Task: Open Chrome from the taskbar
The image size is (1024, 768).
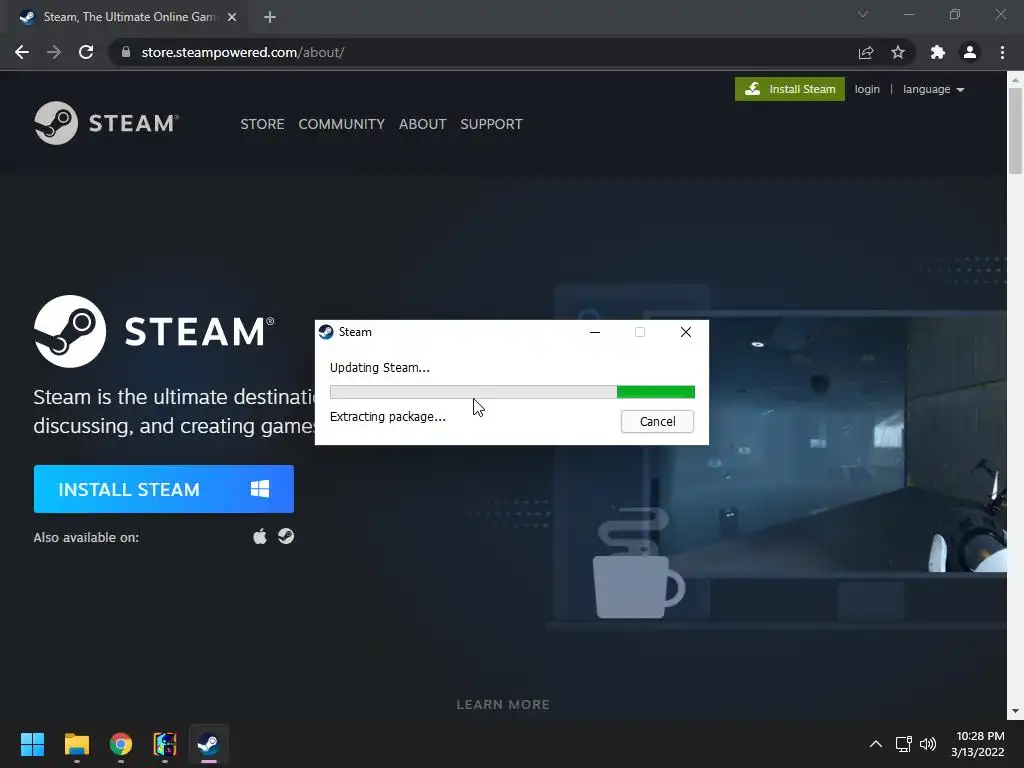Action: (121, 744)
